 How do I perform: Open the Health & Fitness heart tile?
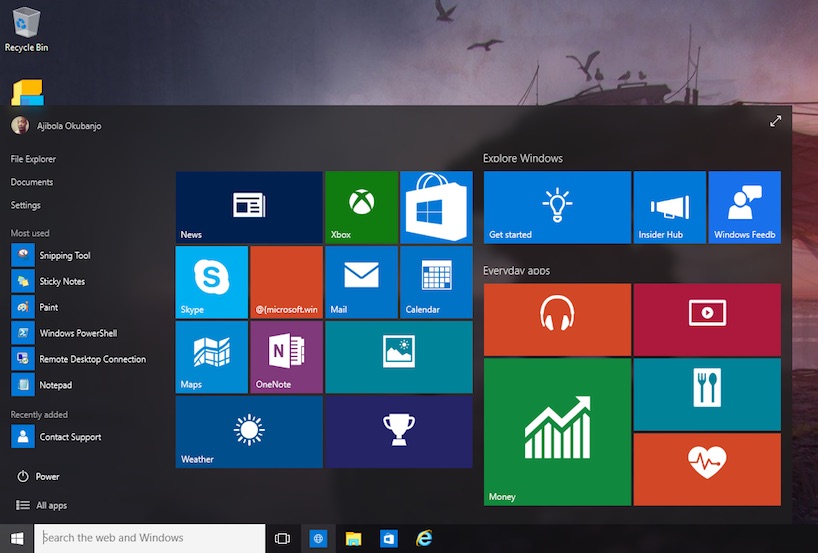pos(706,469)
